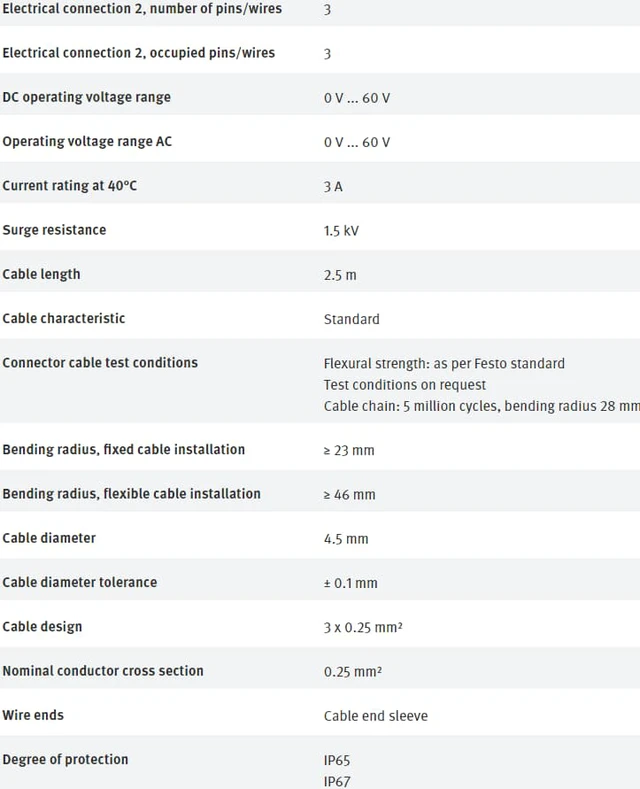Click the '2.5 m' cable length value
The width and height of the screenshot is (640, 789).
340,275
